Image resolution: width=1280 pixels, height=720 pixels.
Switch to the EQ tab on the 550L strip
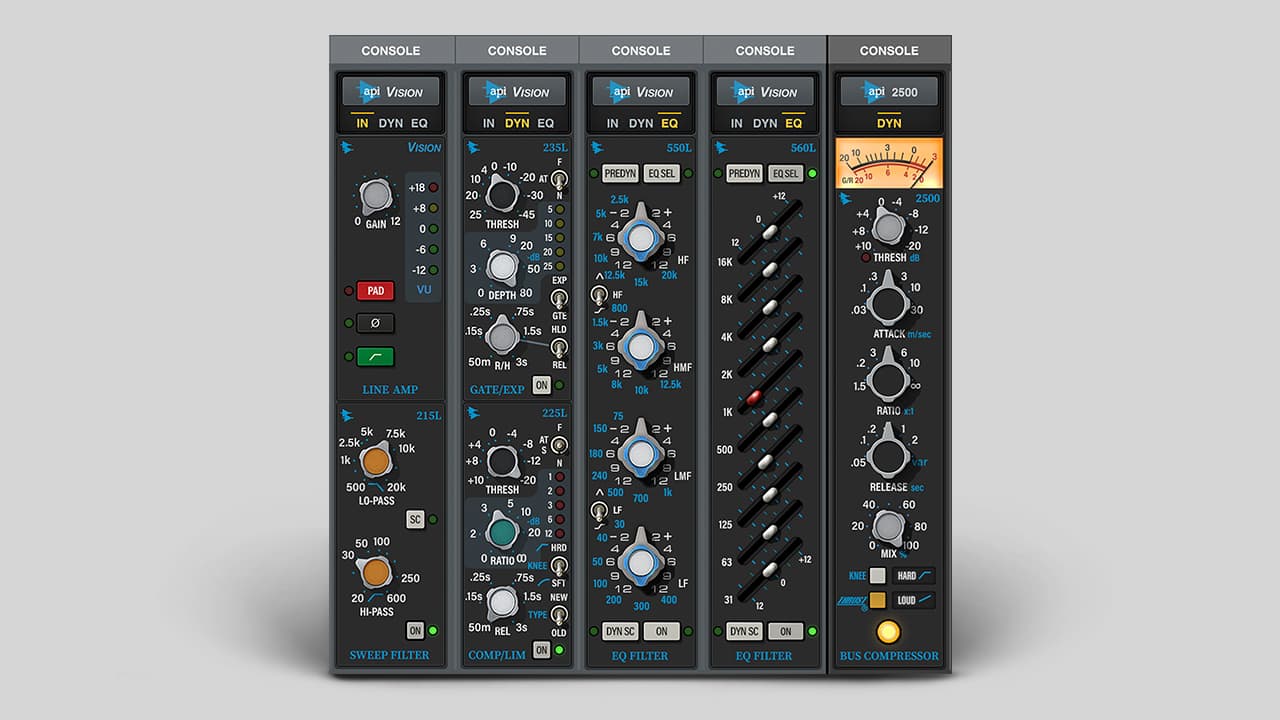pos(668,123)
